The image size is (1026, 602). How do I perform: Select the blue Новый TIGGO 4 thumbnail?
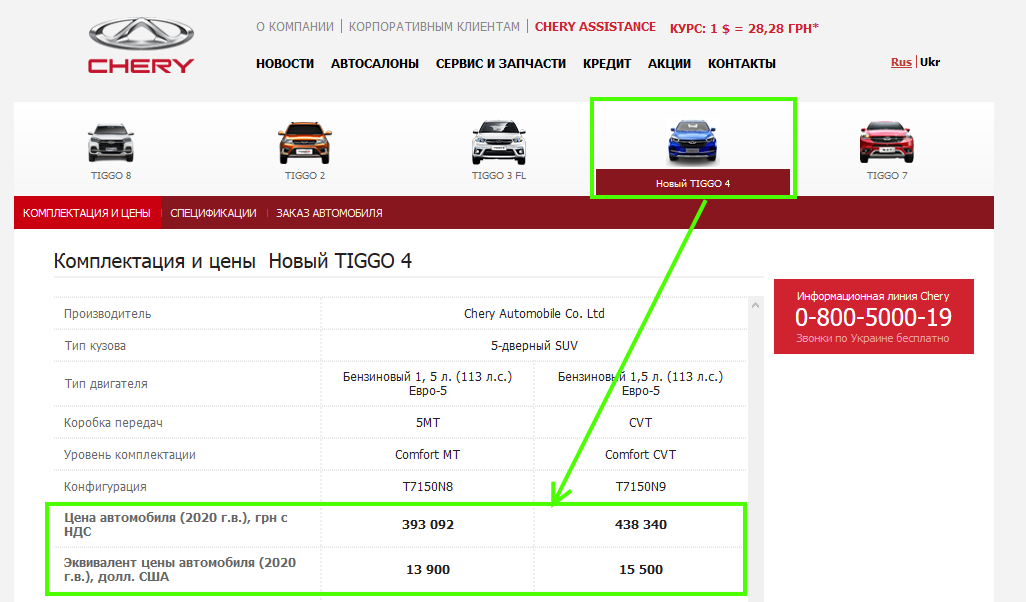(692, 142)
